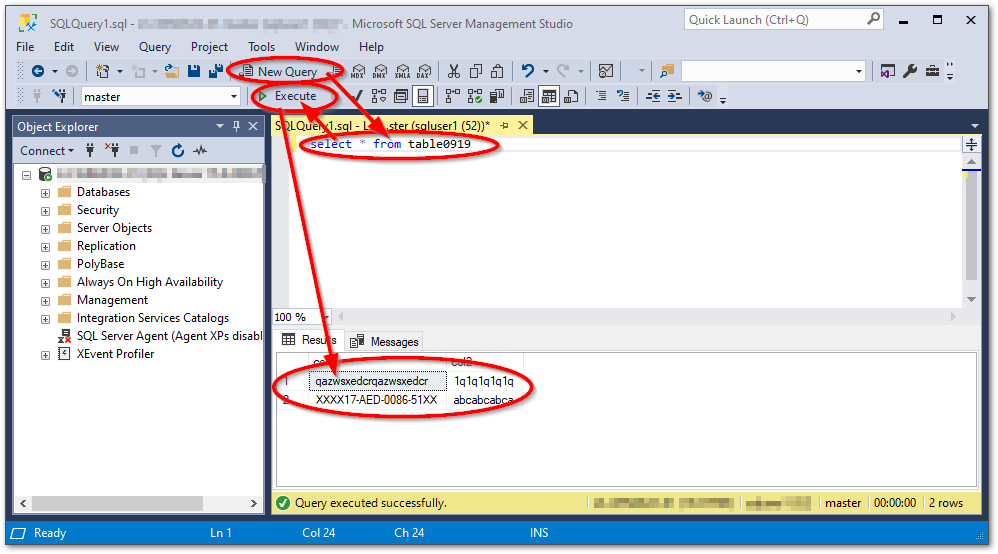The image size is (998, 554).
Task: Click the Undo arrow icon
Action: point(528,71)
